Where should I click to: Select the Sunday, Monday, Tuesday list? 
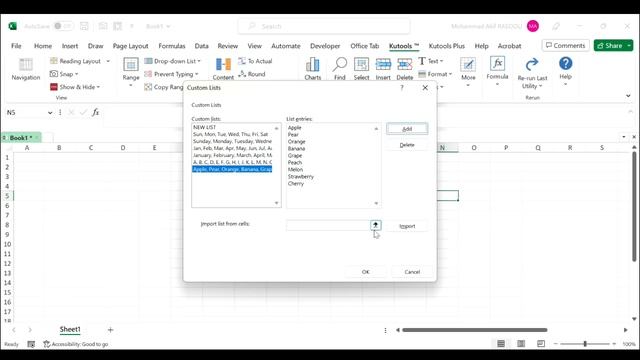232,141
